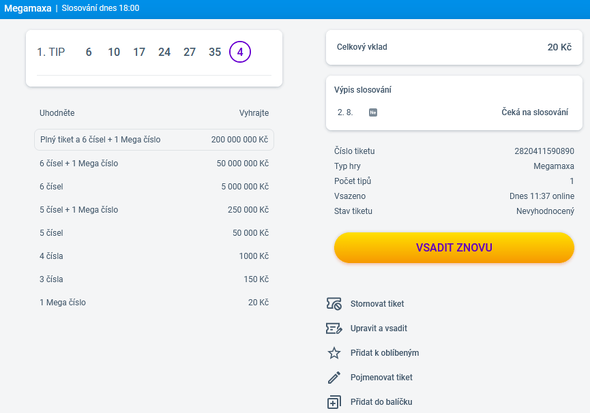
Task: Click the circled Mega number 4
Action: coord(240,52)
